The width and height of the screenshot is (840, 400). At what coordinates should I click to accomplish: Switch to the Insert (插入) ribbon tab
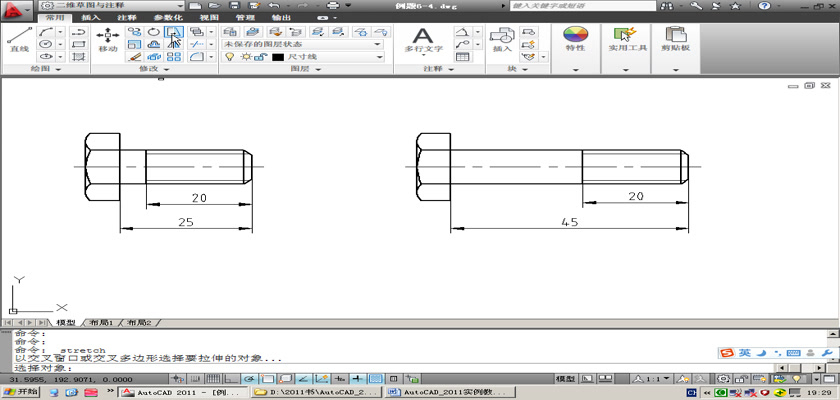tap(90, 18)
